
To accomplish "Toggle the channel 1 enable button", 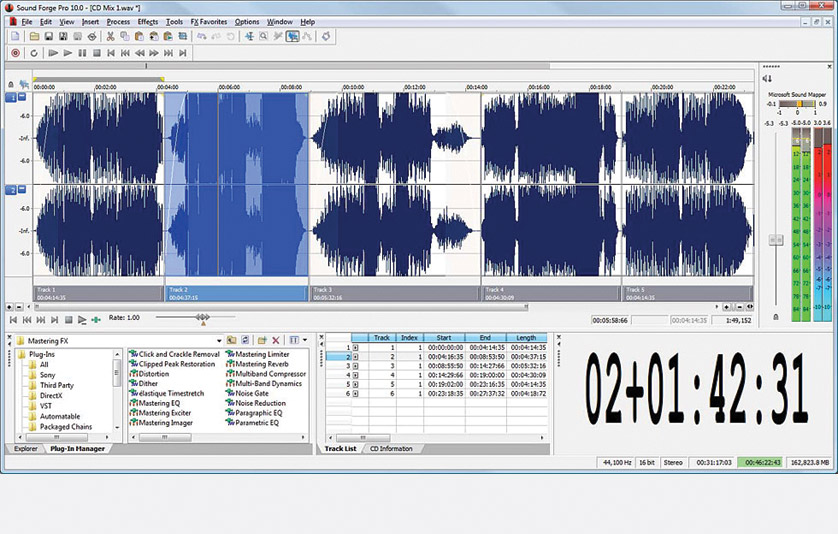I will (x=12, y=98).
